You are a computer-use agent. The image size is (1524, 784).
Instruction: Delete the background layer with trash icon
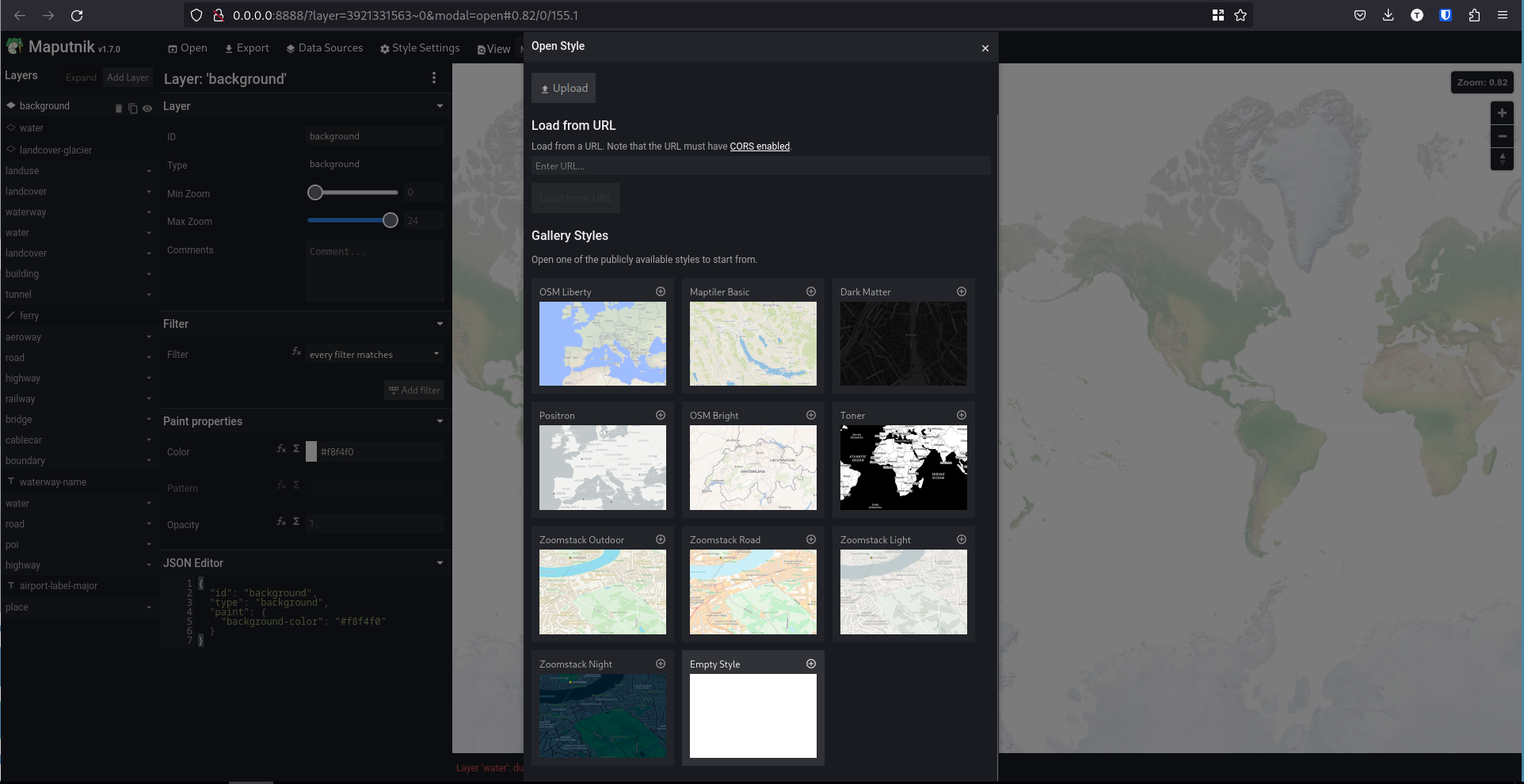coord(119,108)
